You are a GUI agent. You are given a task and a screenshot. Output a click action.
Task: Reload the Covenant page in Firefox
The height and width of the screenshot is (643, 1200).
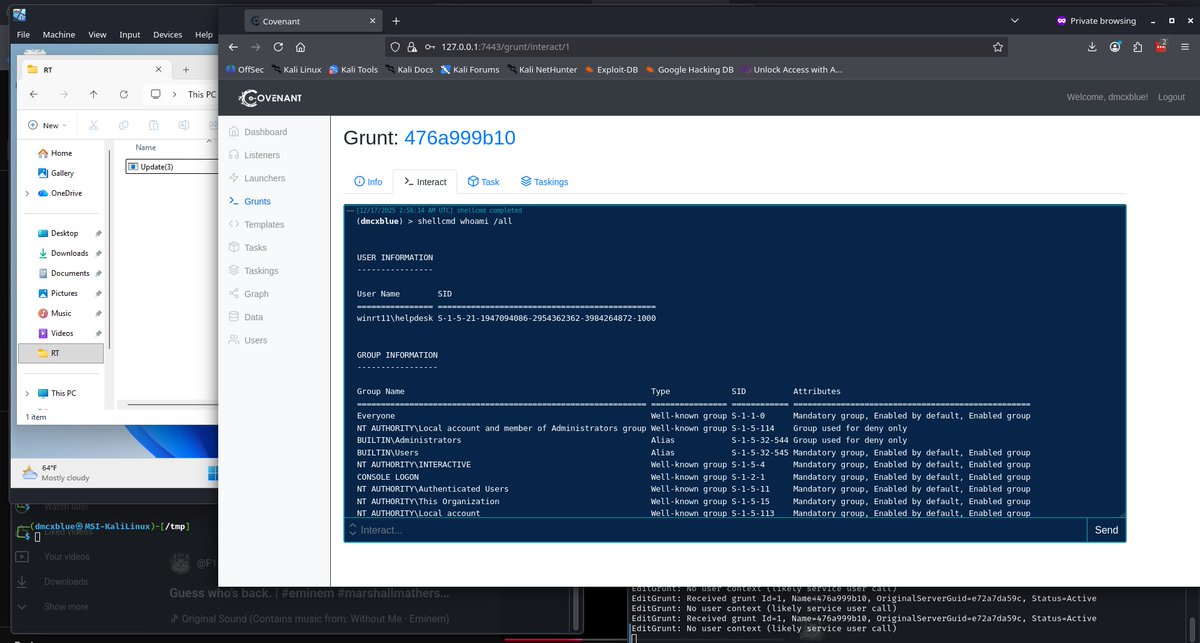pos(278,47)
